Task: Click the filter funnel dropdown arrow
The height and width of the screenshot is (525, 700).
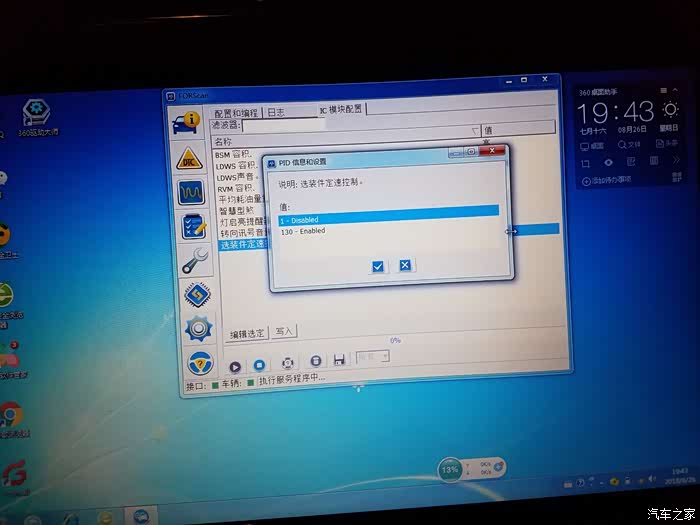Action: pos(475,131)
